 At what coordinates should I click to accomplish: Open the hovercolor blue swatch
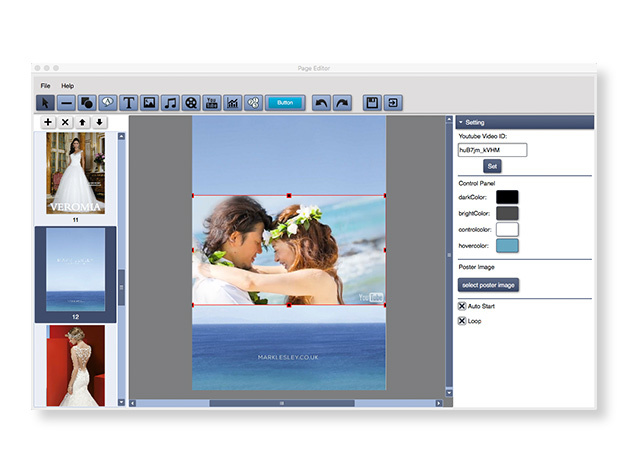point(508,245)
